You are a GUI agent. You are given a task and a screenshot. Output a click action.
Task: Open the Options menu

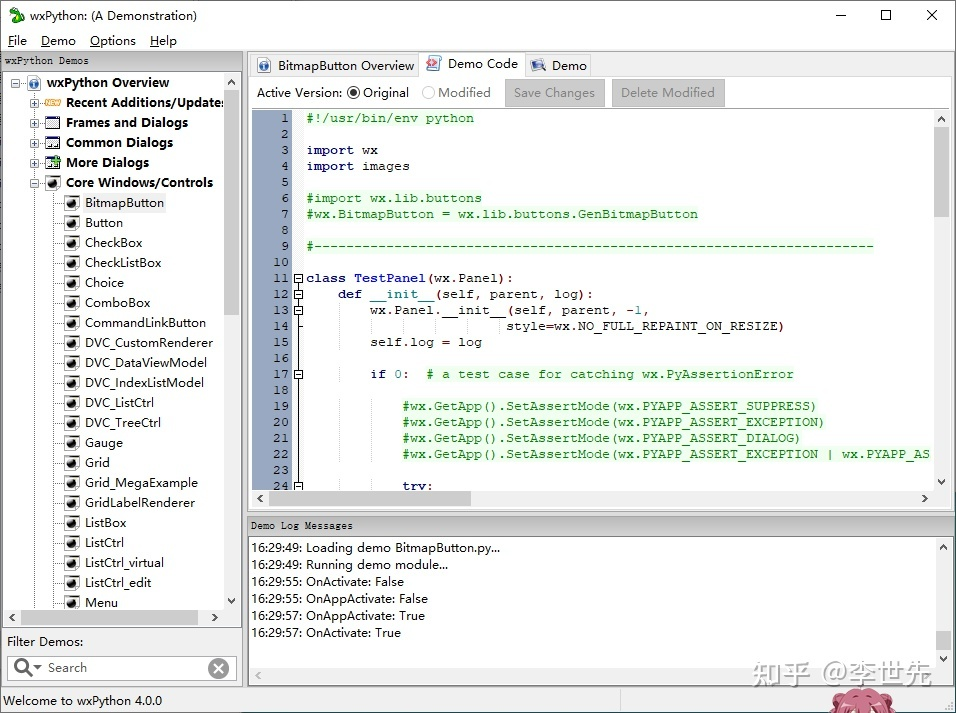[113, 41]
